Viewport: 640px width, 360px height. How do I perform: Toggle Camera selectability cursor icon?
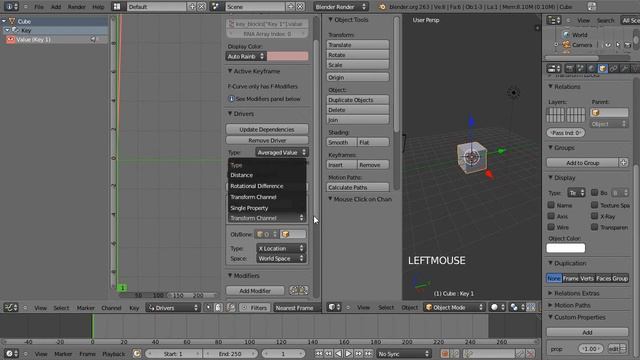click(x=618, y=45)
